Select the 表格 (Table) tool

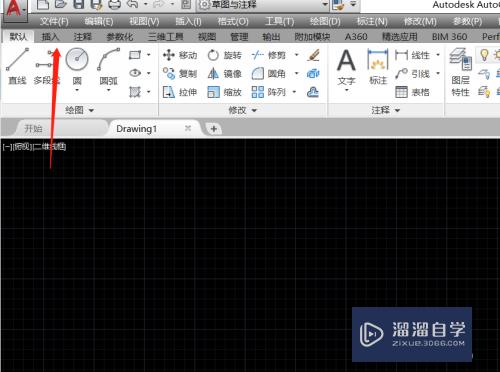coord(412,92)
